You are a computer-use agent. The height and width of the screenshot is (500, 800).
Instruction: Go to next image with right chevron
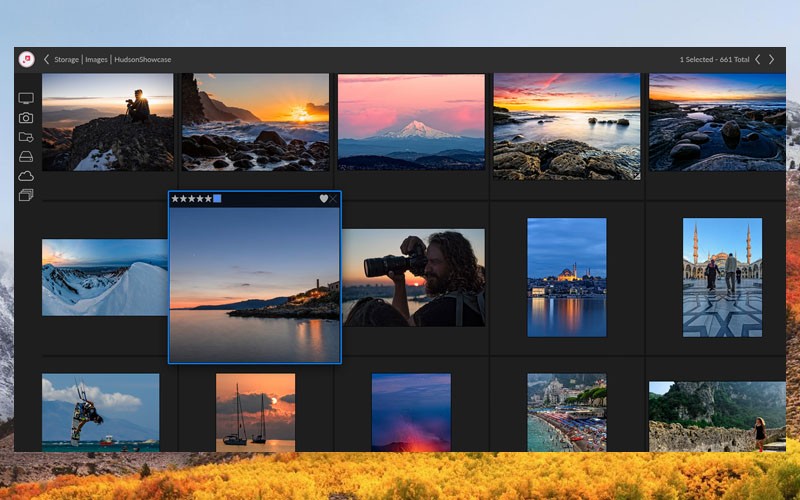click(771, 60)
